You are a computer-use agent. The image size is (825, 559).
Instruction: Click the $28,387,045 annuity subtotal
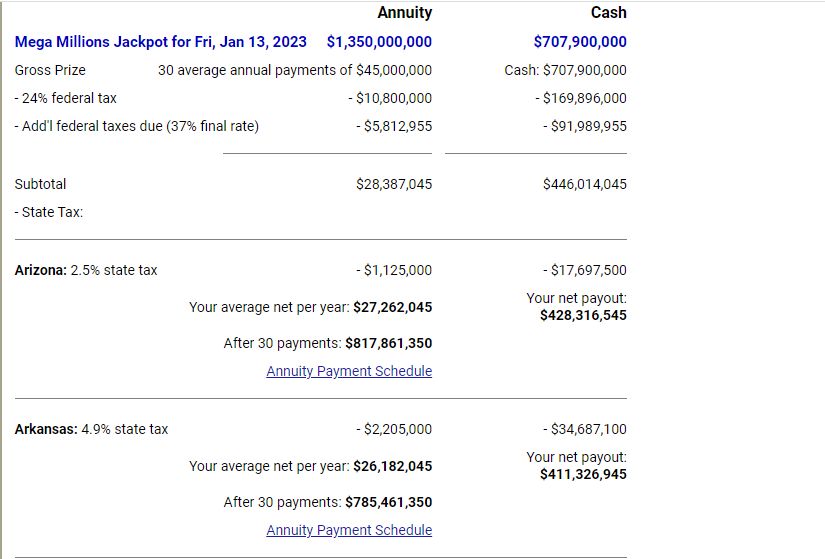pos(394,184)
